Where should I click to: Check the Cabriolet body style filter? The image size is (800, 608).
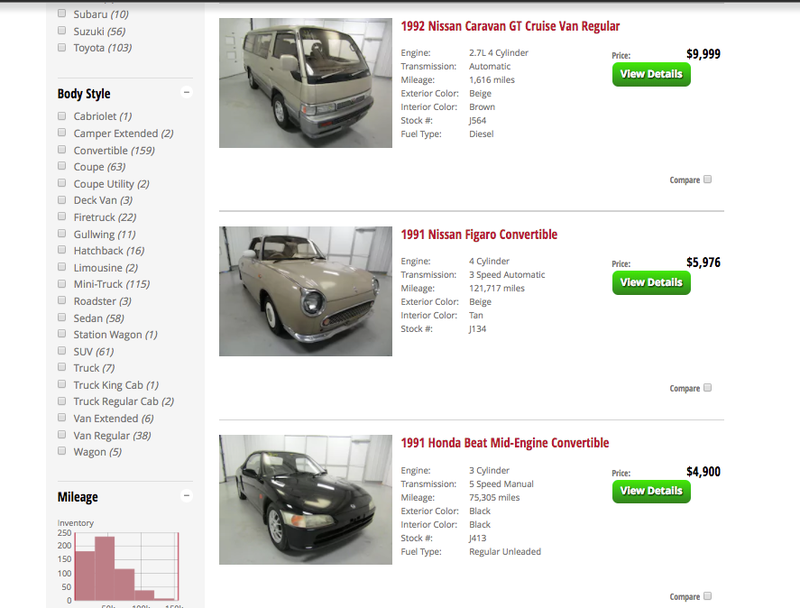62,116
